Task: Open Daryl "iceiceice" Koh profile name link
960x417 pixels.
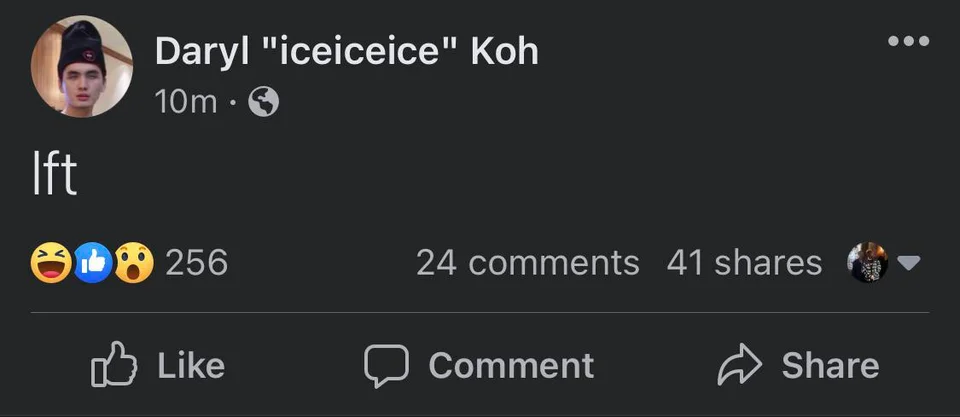Action: coord(346,51)
